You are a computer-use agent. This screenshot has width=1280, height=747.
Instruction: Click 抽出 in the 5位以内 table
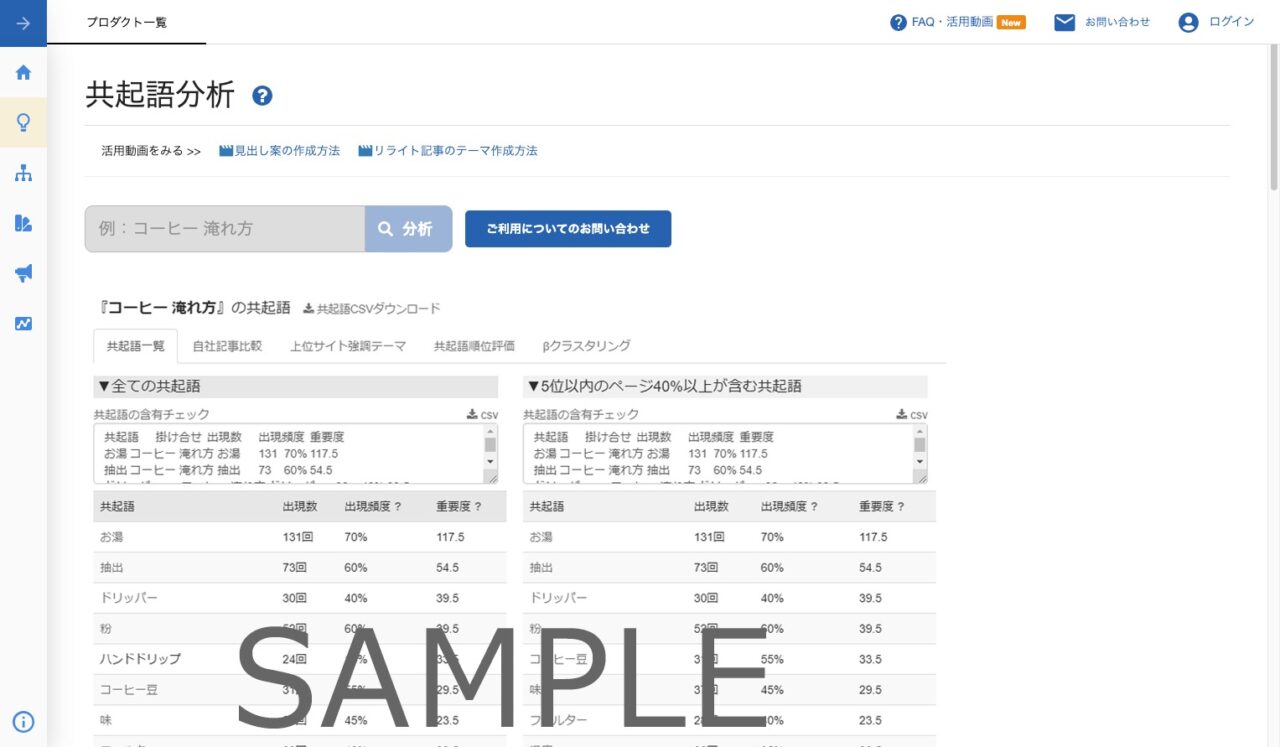(x=542, y=568)
